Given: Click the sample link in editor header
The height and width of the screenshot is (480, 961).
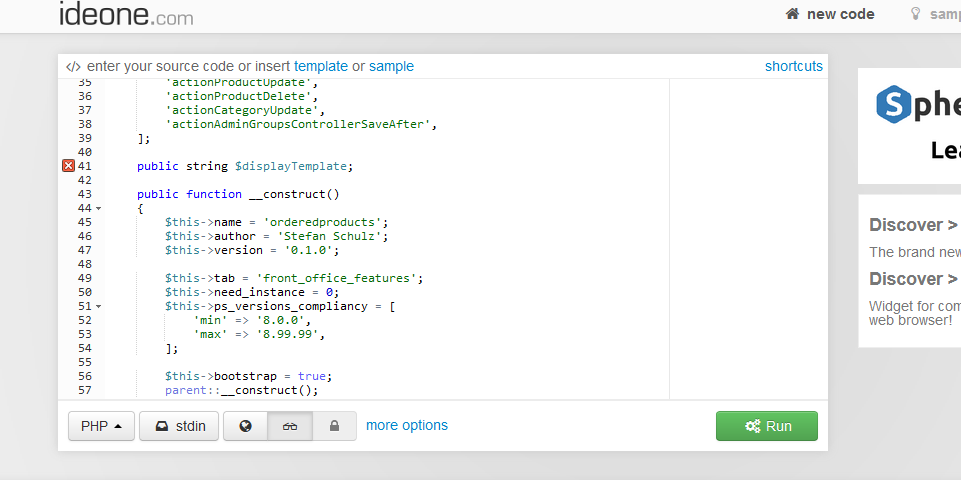Looking at the screenshot, I should (x=391, y=66).
